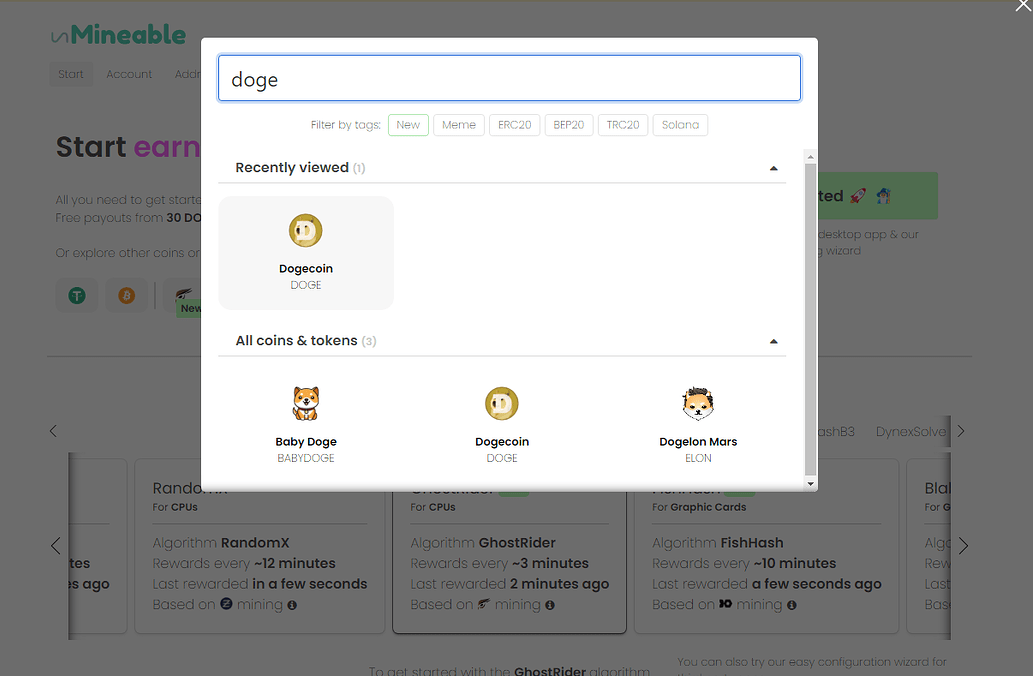
Task: Filter coins by the Solana tag
Action: [680, 125]
